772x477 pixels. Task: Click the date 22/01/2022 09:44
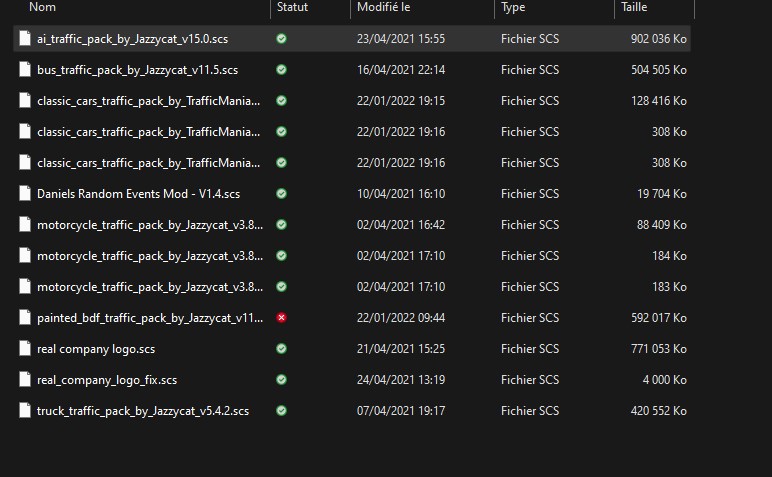pos(401,318)
